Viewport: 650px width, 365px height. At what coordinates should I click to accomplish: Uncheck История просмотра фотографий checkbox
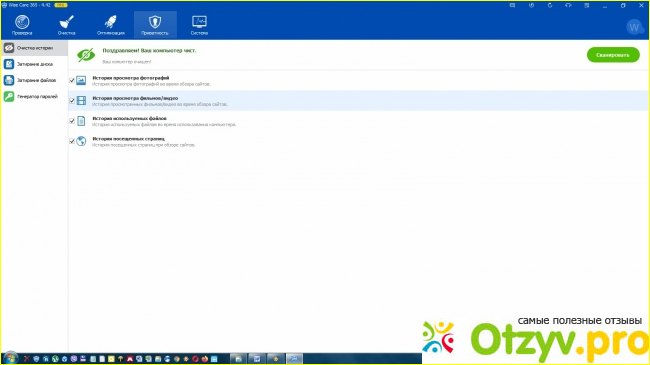click(x=72, y=80)
